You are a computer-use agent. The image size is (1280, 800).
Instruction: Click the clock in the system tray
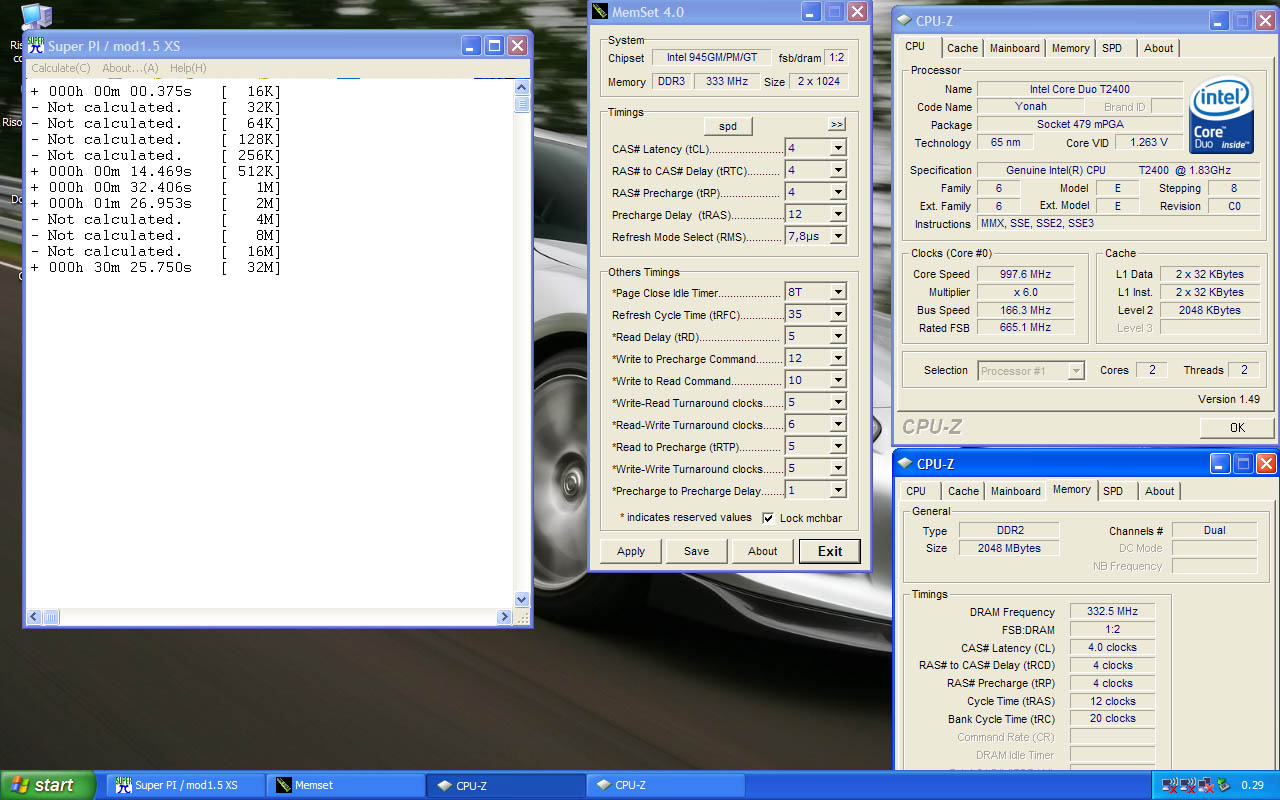click(1252, 785)
